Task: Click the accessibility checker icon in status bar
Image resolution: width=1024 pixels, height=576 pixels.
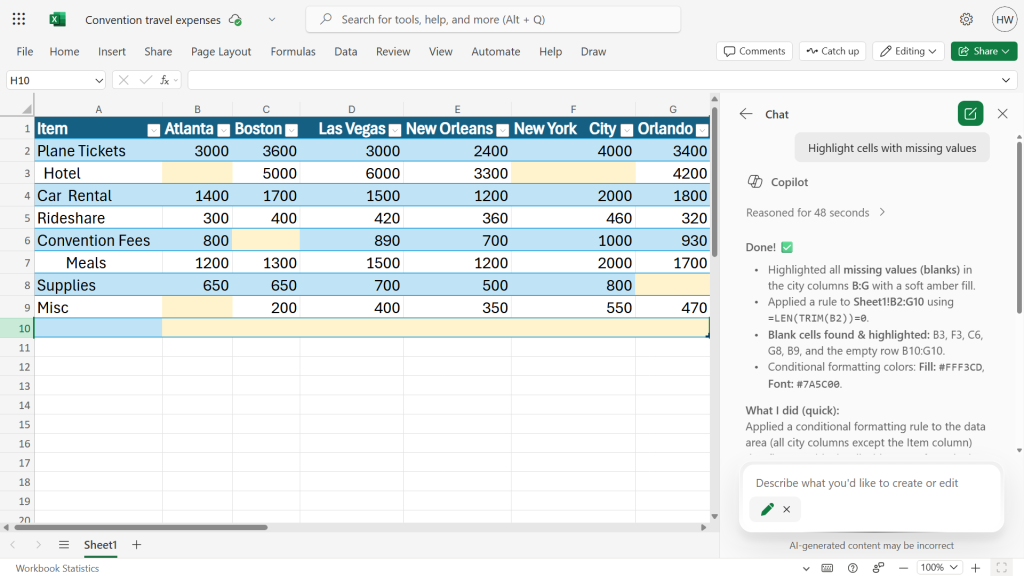Action: pyautogui.click(x=879, y=567)
